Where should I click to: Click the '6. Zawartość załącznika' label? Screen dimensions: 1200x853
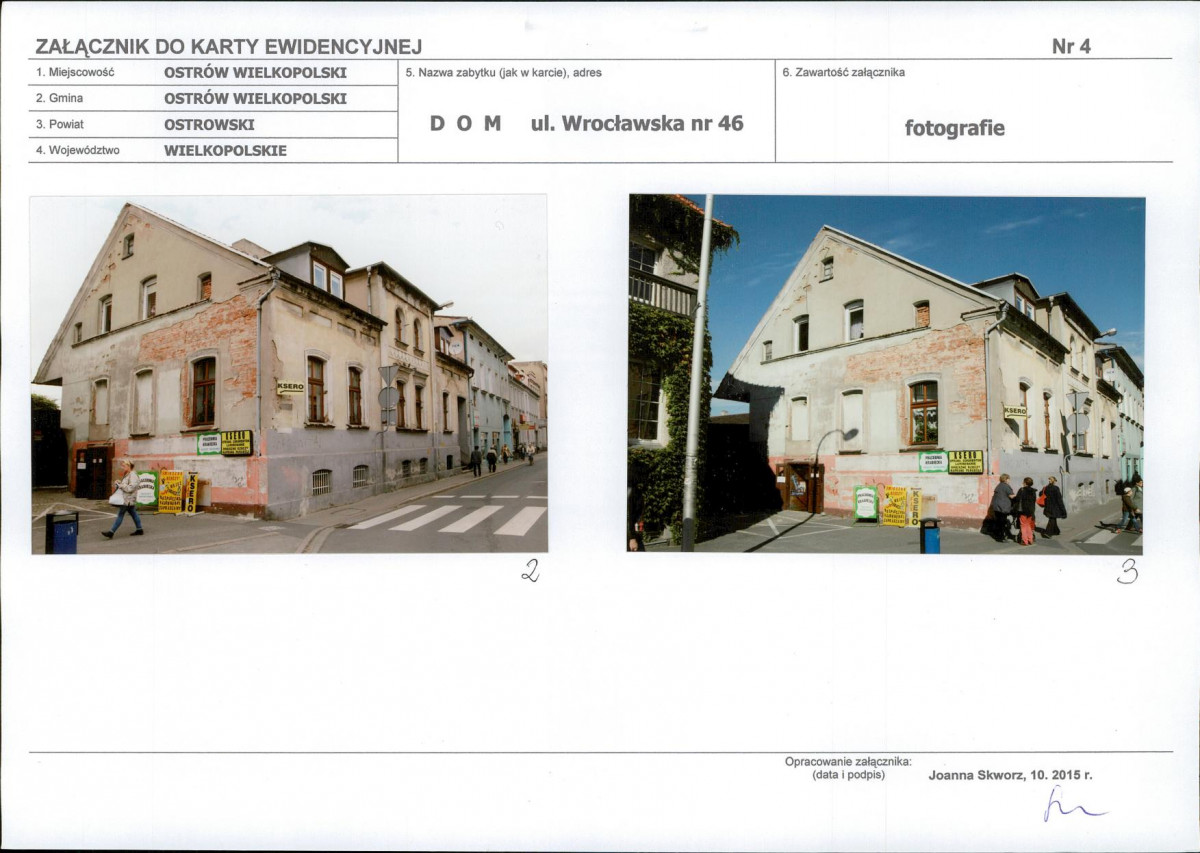click(x=843, y=72)
